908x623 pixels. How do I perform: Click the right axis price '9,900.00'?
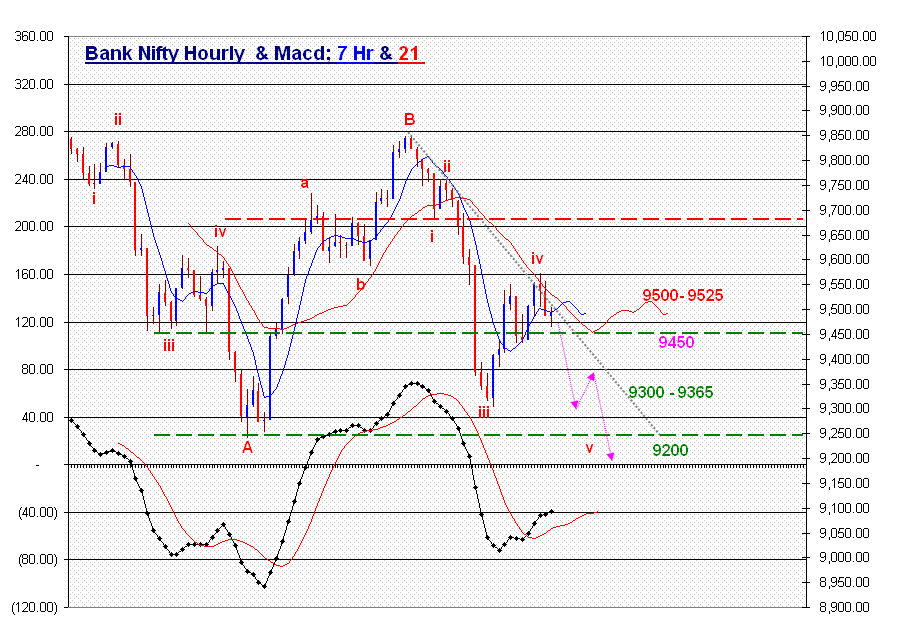[x=844, y=111]
